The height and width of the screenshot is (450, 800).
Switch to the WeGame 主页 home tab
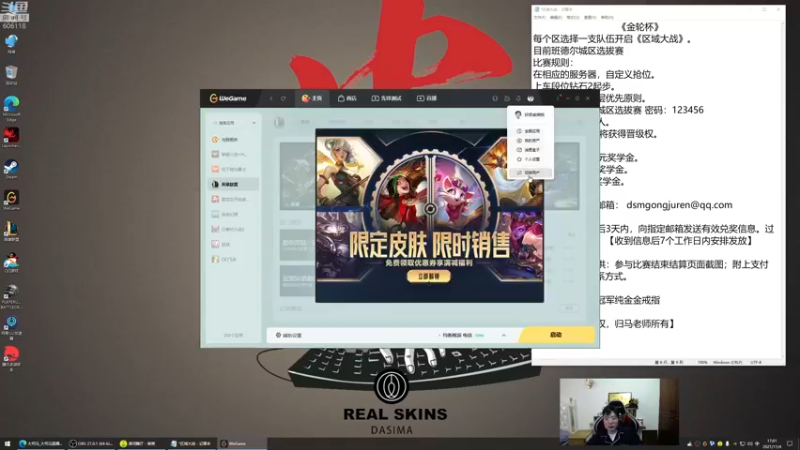click(312, 98)
